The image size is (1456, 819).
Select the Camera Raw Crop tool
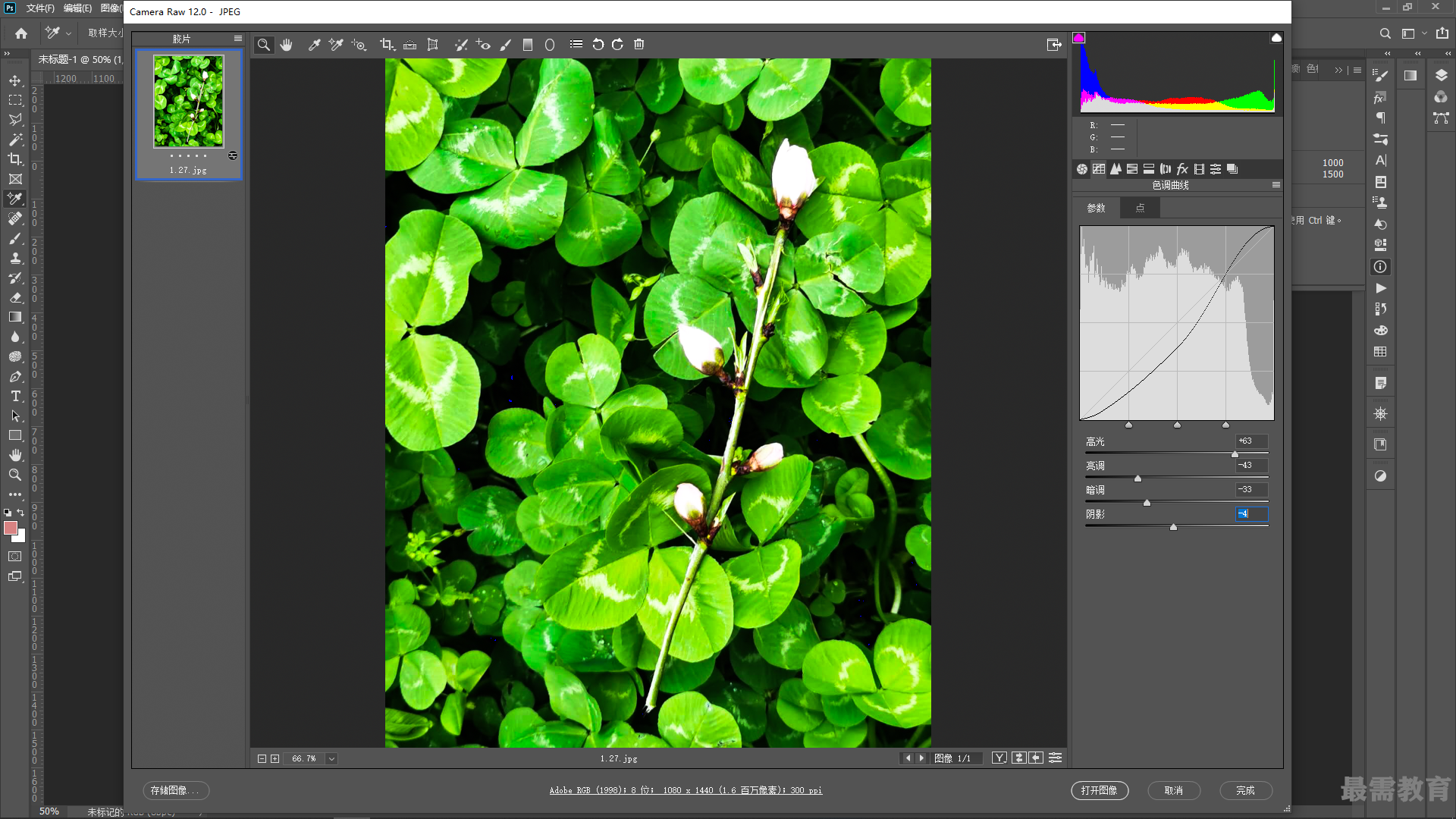click(387, 45)
